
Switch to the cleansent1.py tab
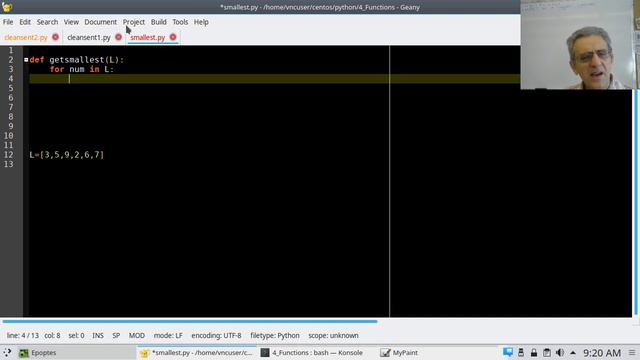tap(89, 38)
